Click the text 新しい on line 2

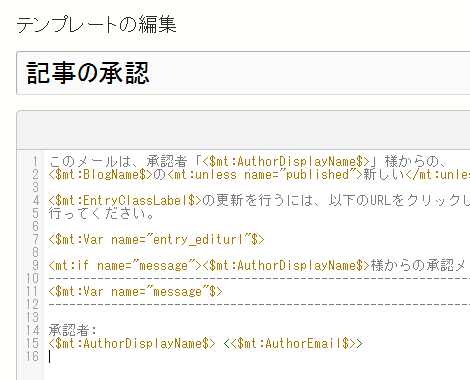click(x=384, y=175)
